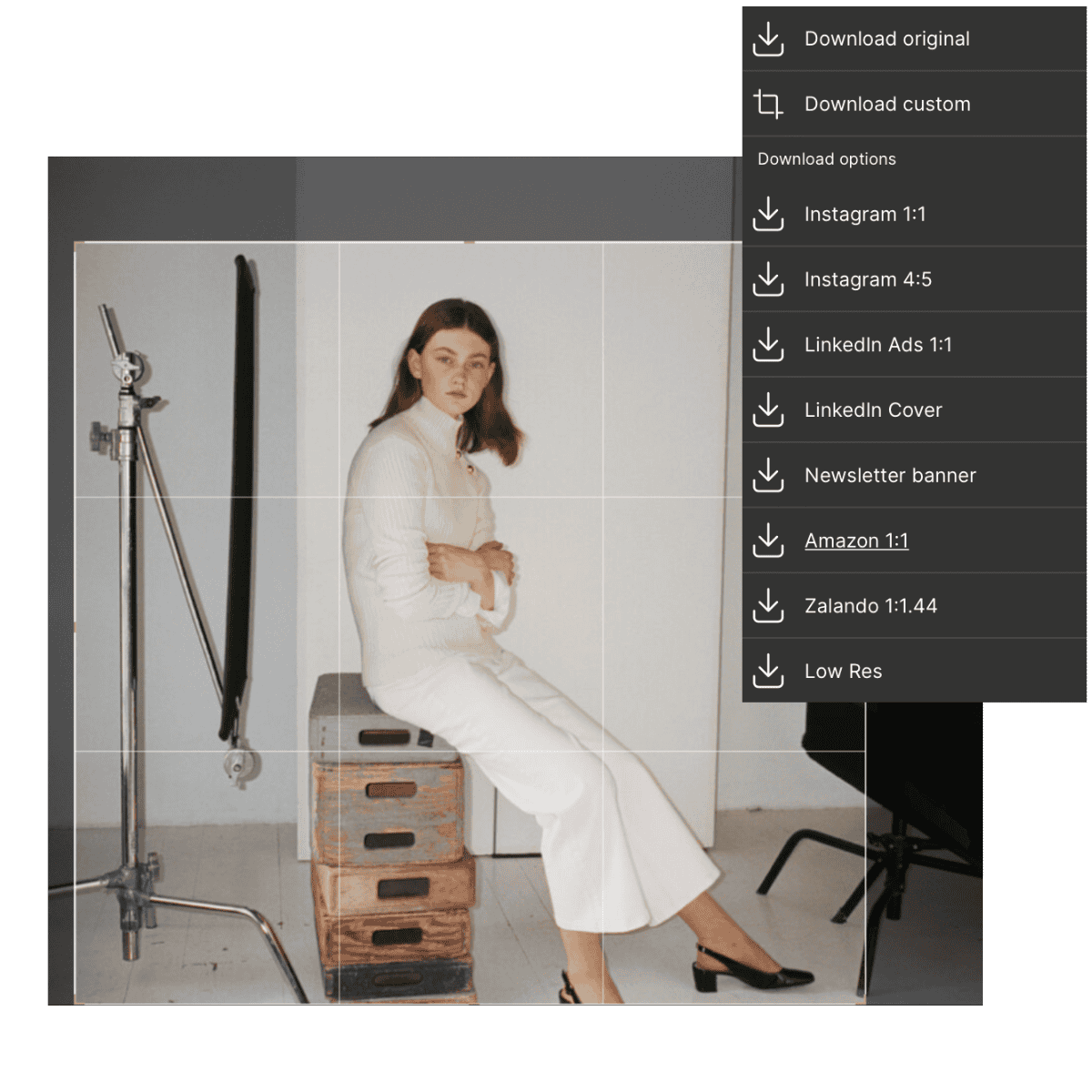Viewport: 1092px width, 1092px height.
Task: Click the download icon beside Instagram 1:1
Action: [x=768, y=215]
